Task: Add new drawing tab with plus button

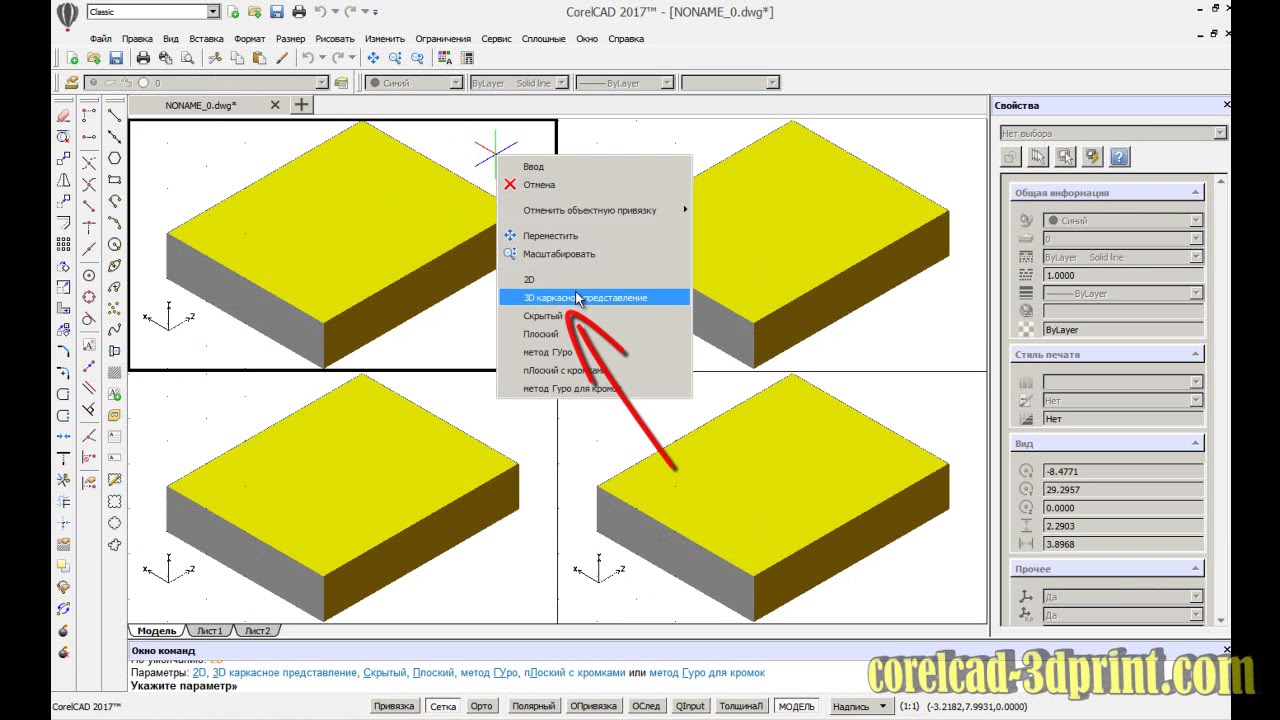Action: [x=301, y=104]
